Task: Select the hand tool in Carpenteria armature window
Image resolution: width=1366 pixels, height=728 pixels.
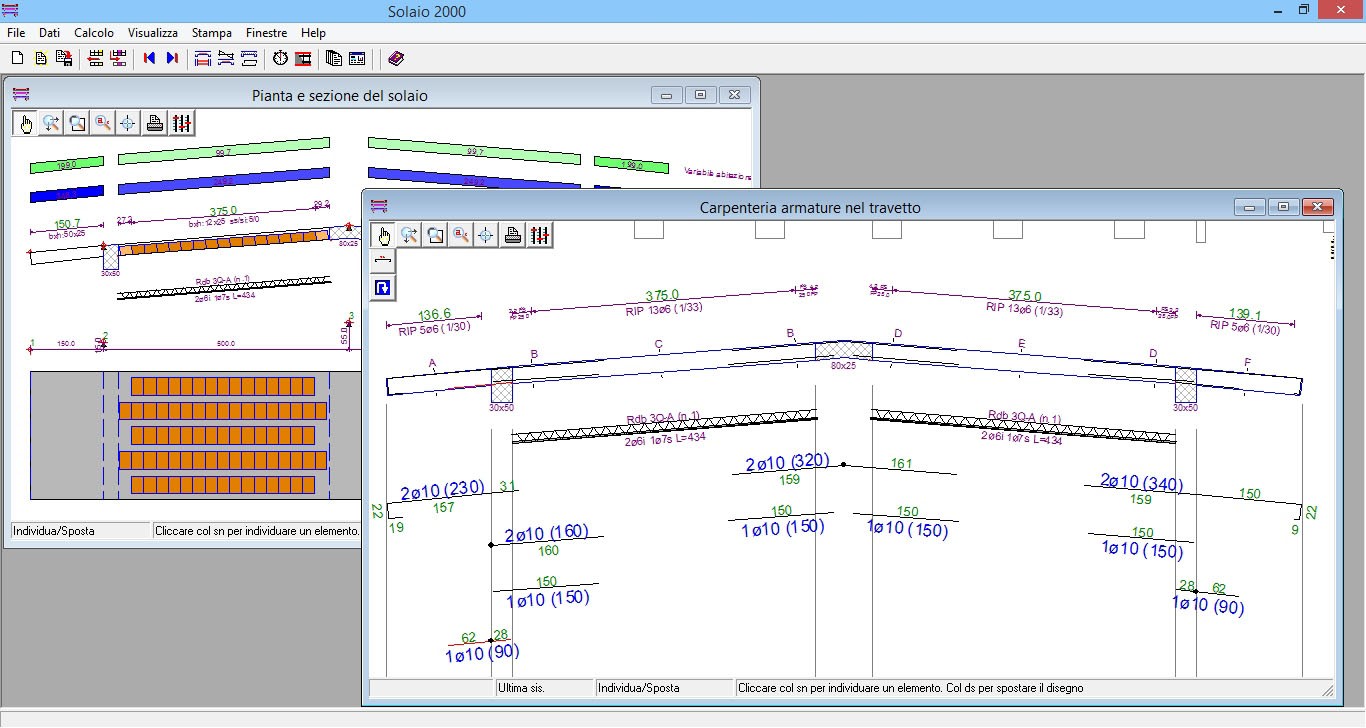Action: pyautogui.click(x=383, y=235)
